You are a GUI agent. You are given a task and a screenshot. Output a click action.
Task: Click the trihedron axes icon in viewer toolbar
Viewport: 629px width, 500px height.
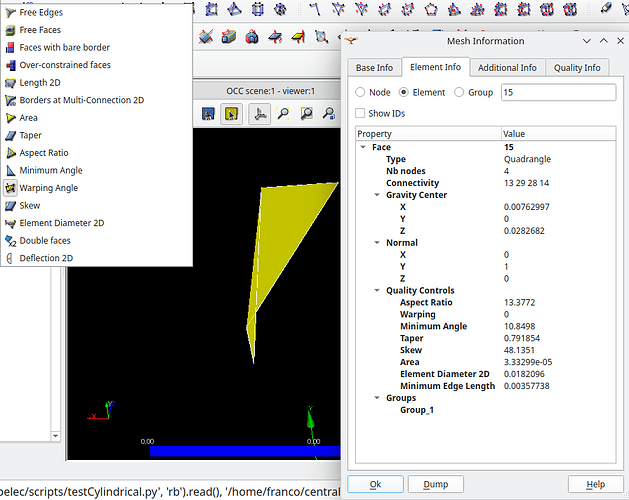click(258, 114)
